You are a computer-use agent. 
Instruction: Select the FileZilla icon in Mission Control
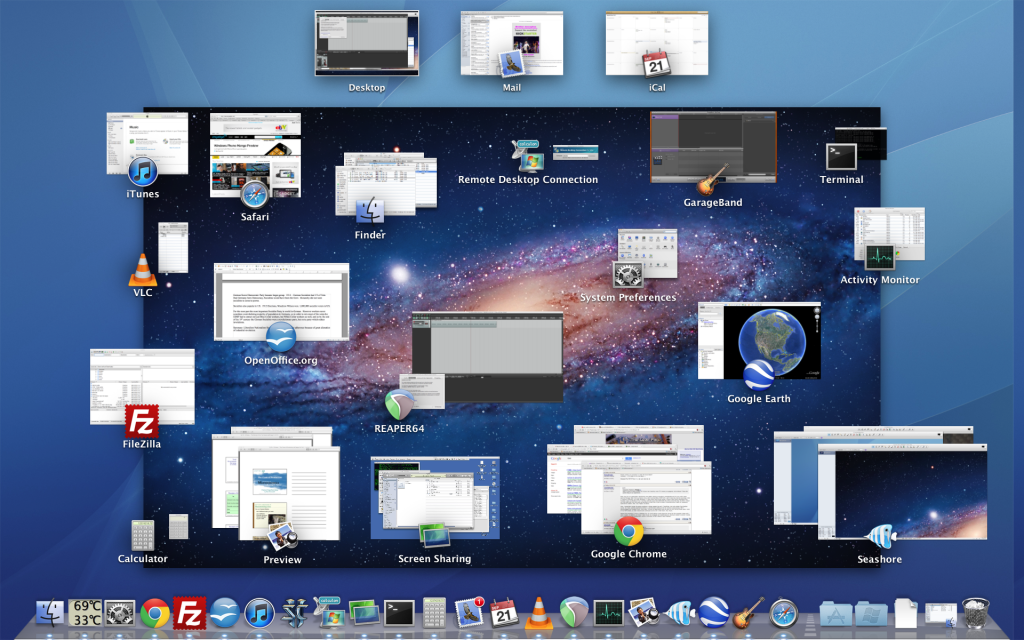(x=142, y=421)
